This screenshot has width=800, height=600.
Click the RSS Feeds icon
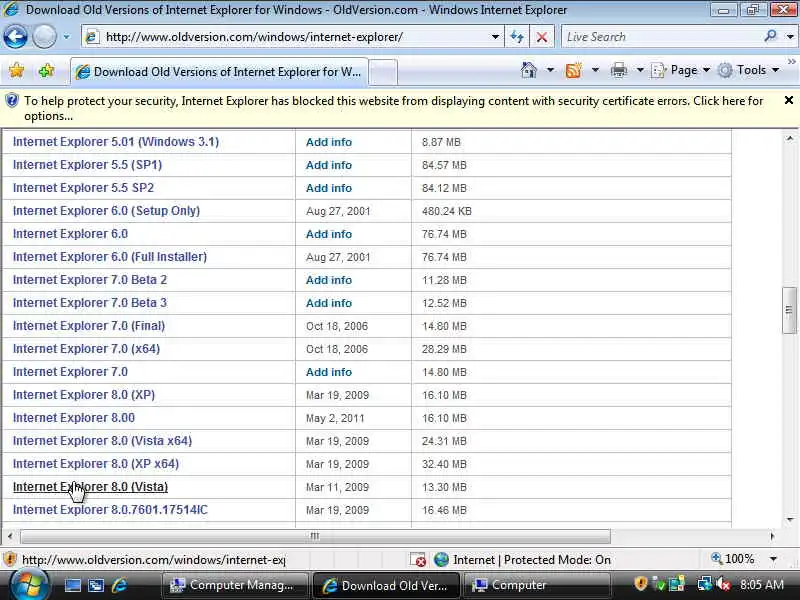tap(573, 70)
